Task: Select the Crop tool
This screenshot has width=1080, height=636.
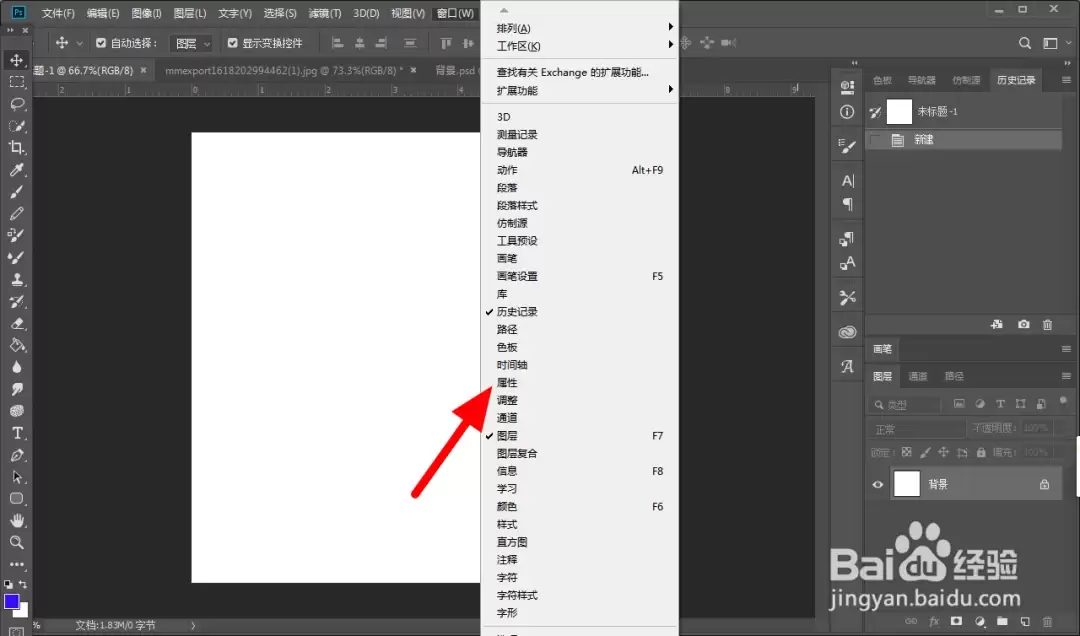Action: pos(17,147)
